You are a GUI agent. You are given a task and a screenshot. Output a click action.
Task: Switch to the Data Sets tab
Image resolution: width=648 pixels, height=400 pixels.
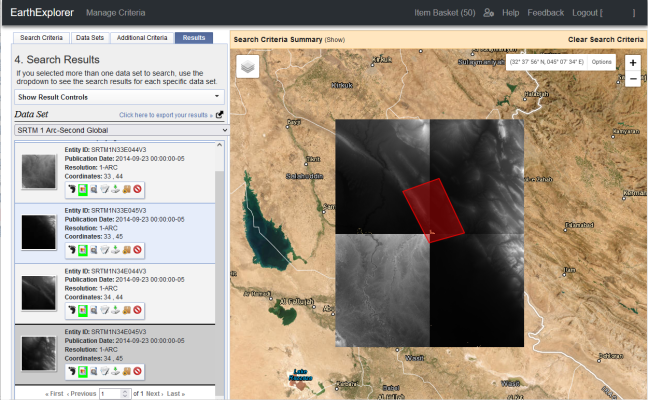[x=94, y=38]
